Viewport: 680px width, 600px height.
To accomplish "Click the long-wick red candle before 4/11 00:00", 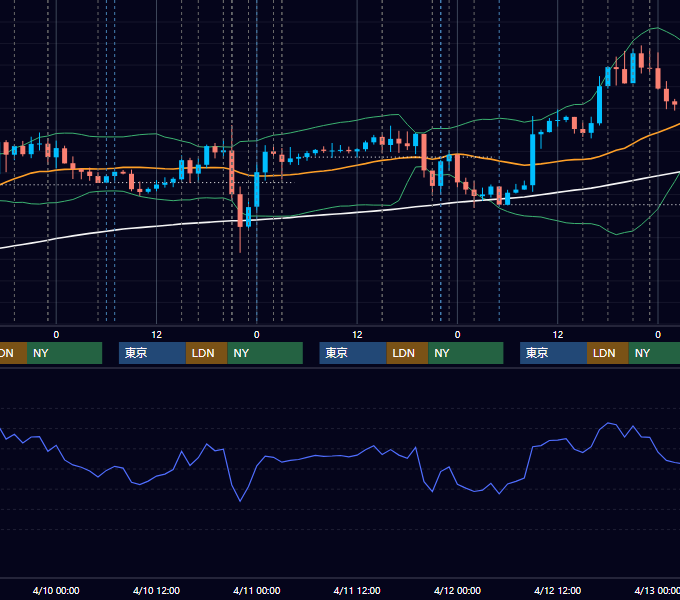I will (x=240, y=211).
